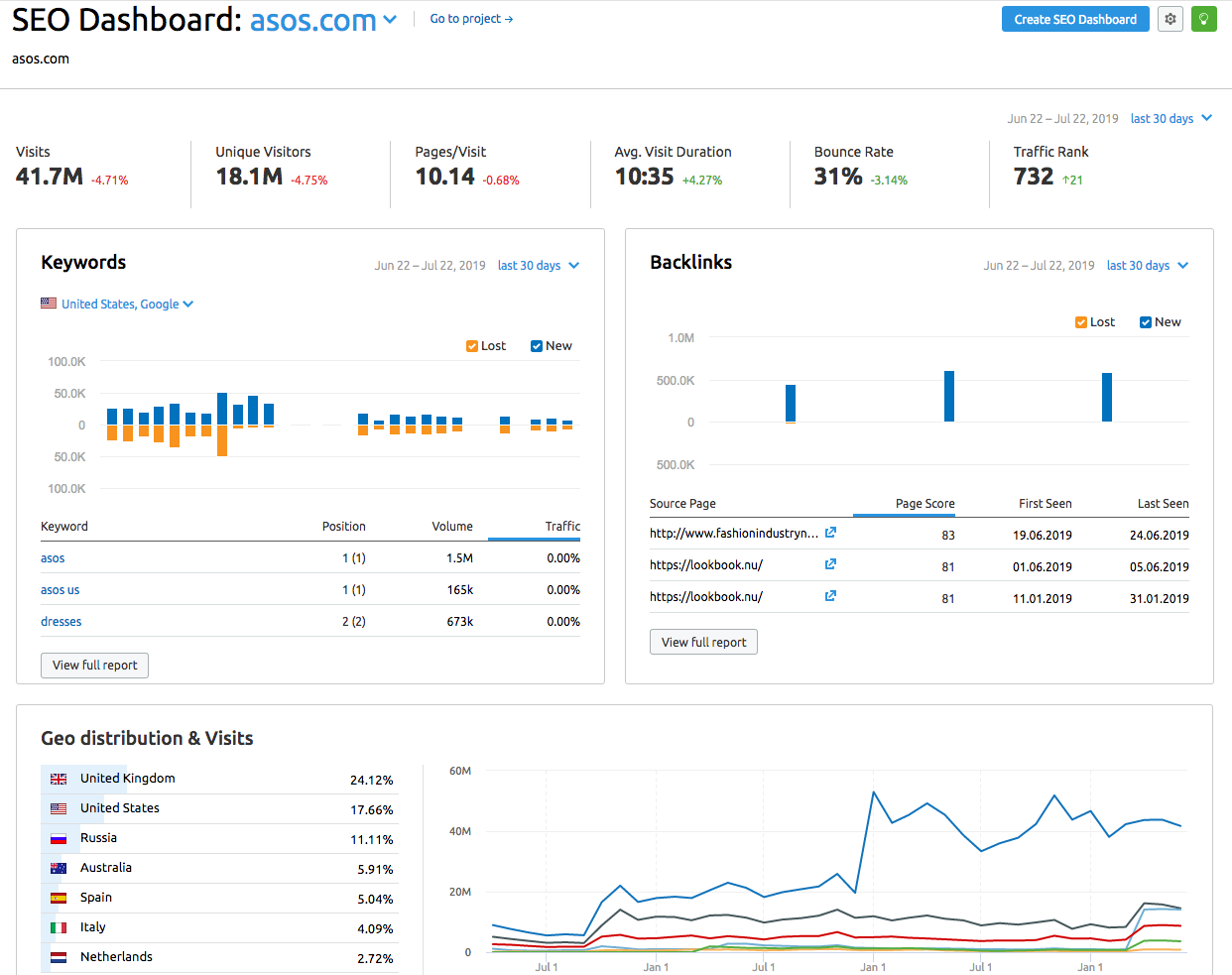
Task: Click the Unique Visitors value 18.1M
Action: 249,177
